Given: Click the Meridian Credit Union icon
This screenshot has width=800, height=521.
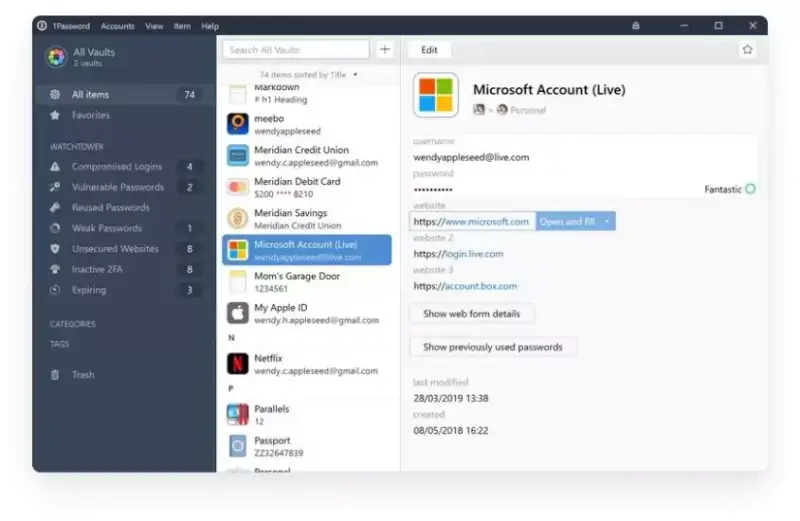Looking at the screenshot, I should coord(237,156).
